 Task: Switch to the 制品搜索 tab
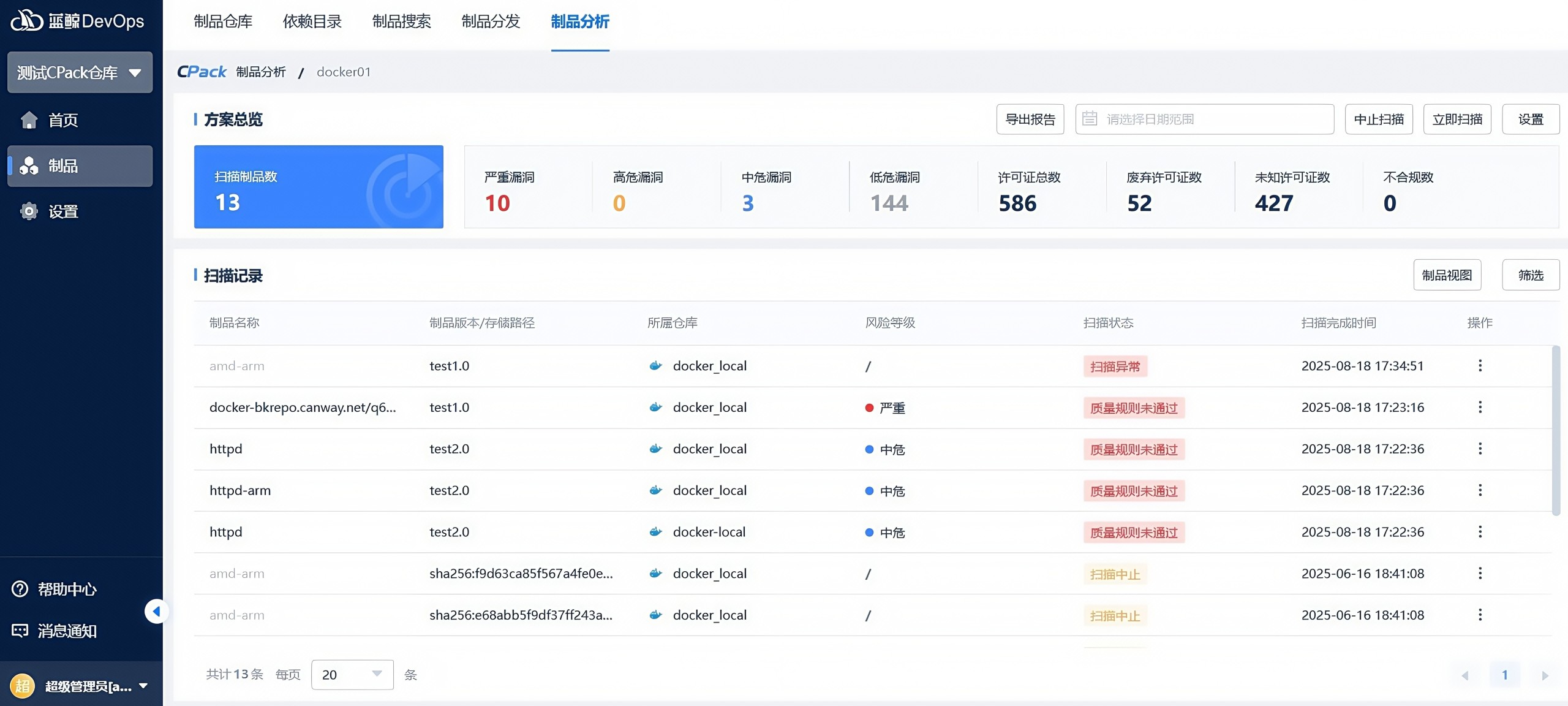click(x=401, y=22)
